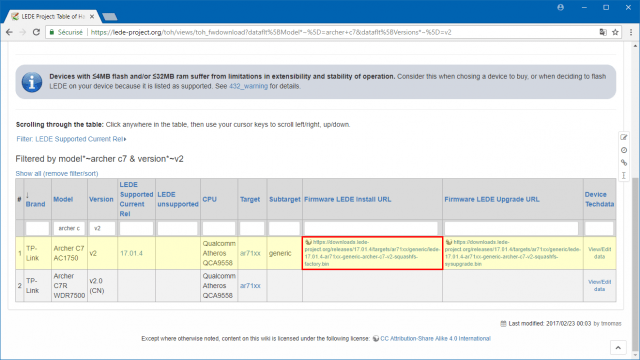Open View/Edit data for Archer C7 AC1750
The width and height of the screenshot is (640, 360).
coord(600,253)
